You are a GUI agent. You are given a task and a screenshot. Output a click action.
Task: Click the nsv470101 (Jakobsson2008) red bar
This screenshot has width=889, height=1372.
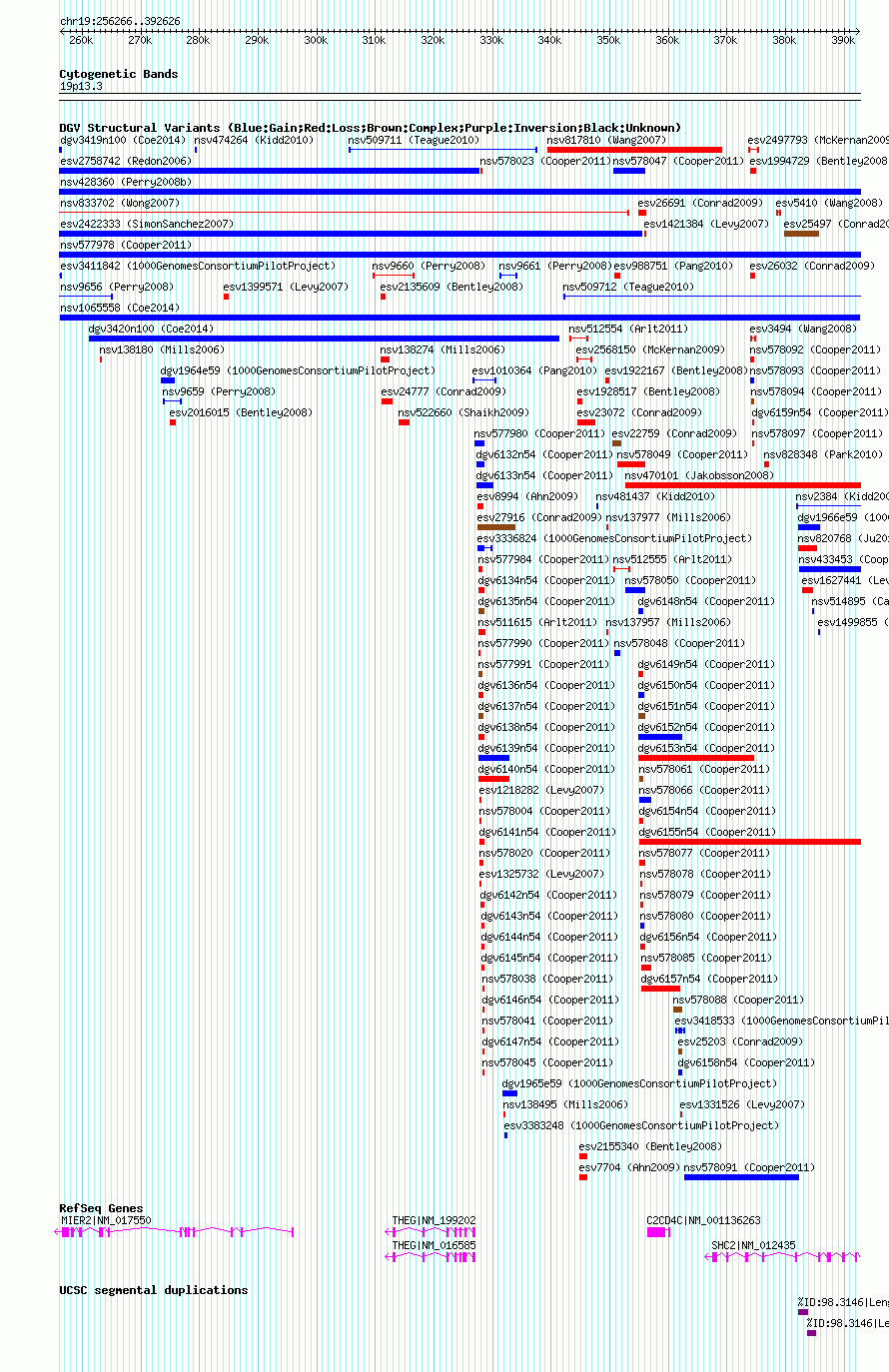click(743, 485)
